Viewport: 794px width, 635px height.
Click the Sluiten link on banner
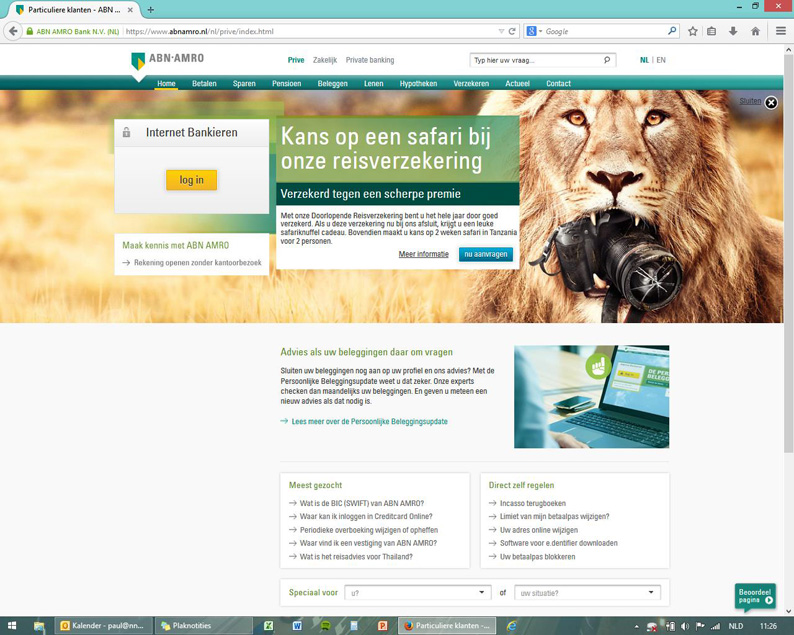click(x=750, y=101)
